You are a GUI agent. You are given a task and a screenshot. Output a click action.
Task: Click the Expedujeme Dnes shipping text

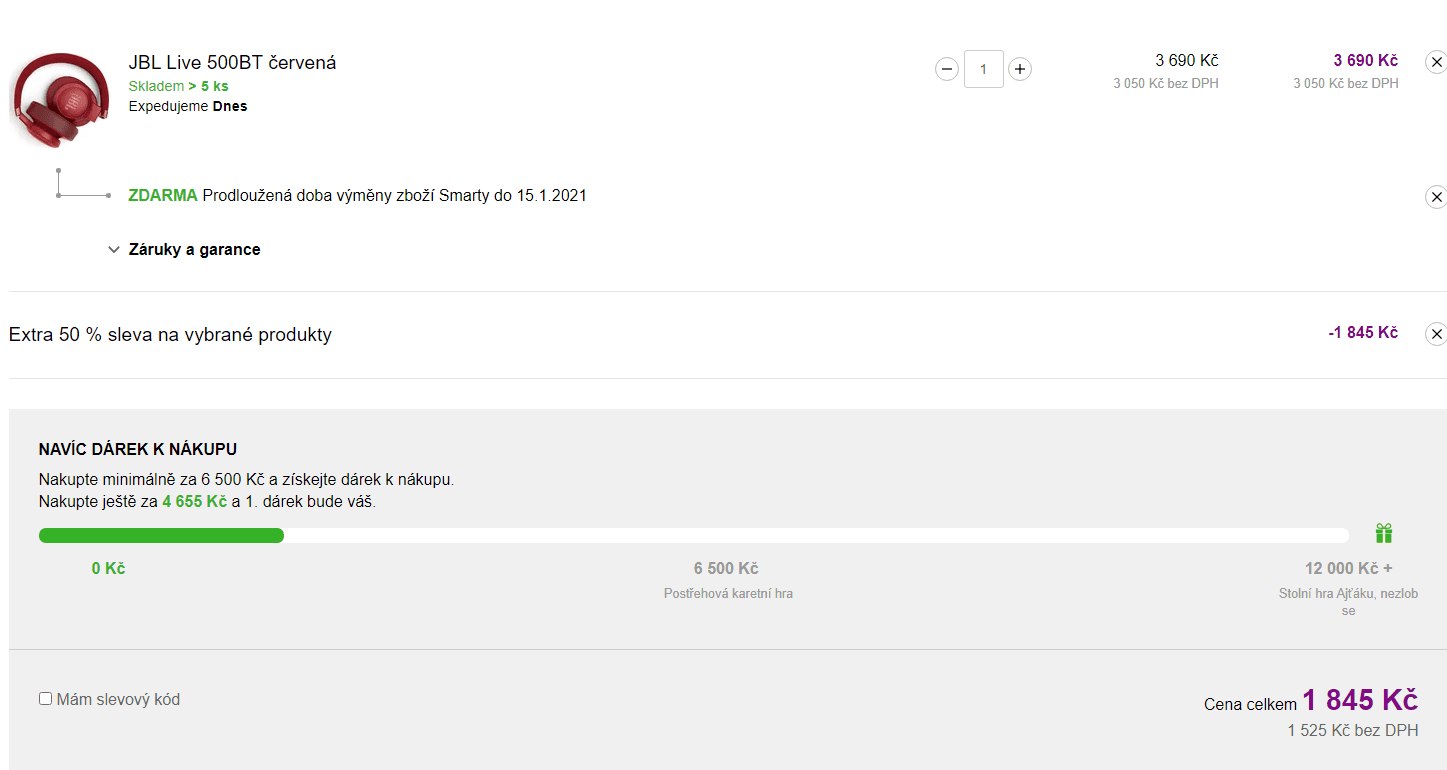(x=188, y=106)
